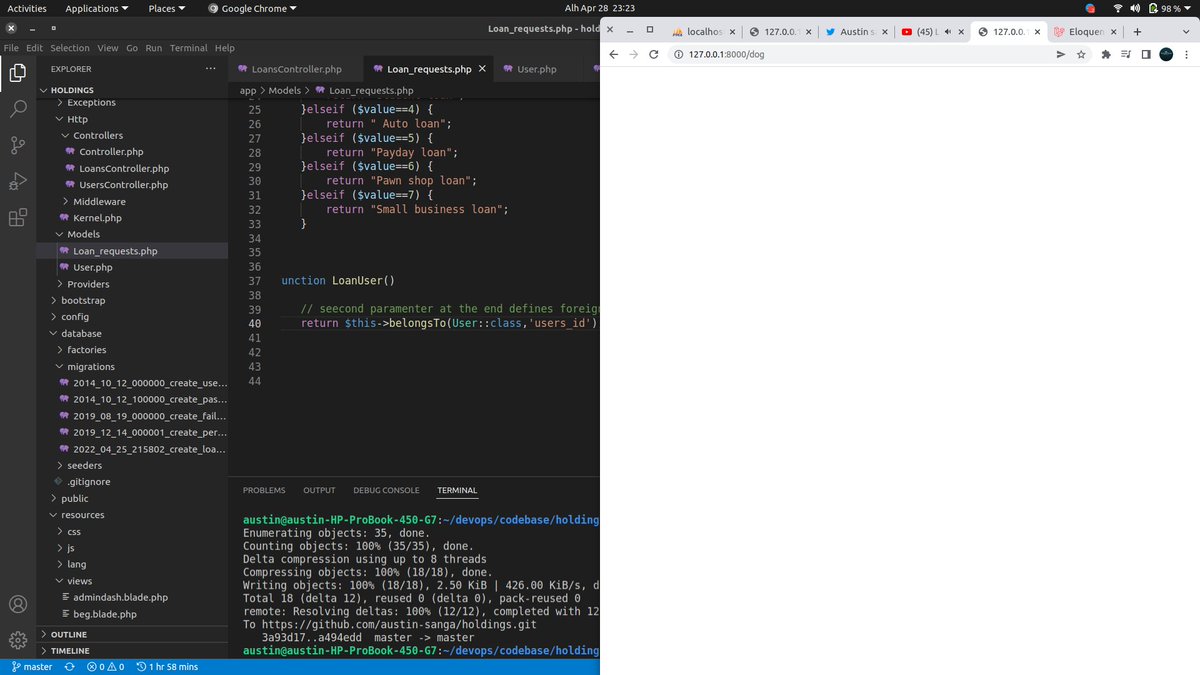Viewport: 1200px width, 675px height.
Task: Open the Extensions view in the activity bar
Action: [18, 218]
